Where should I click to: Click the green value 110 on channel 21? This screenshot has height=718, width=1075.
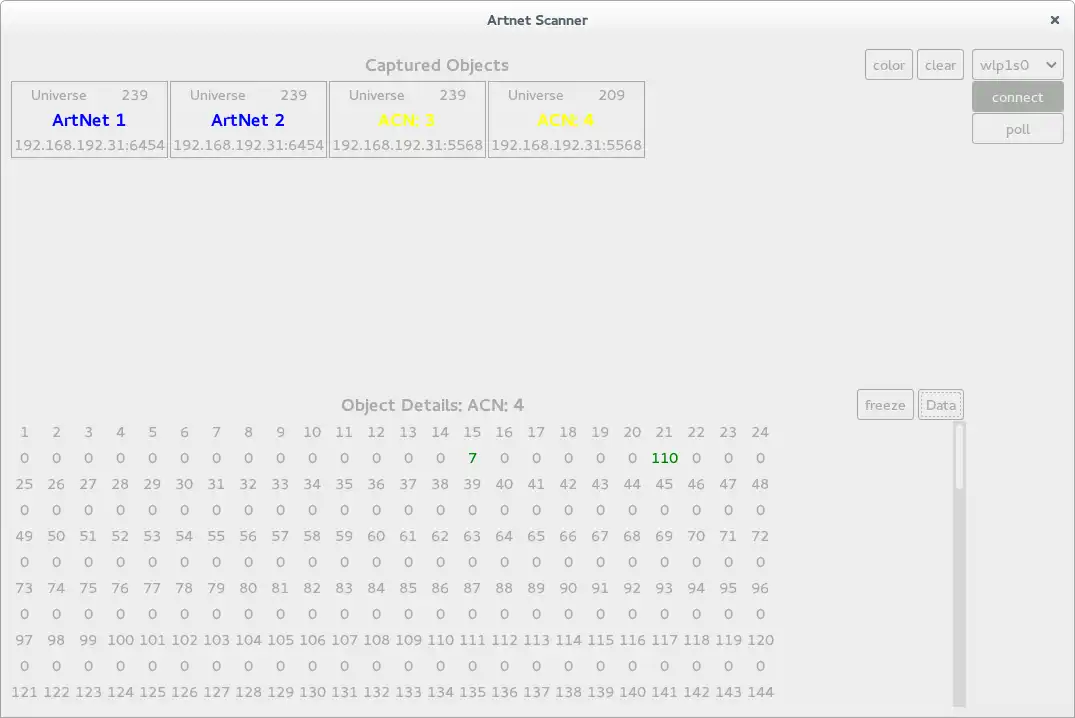coord(664,458)
